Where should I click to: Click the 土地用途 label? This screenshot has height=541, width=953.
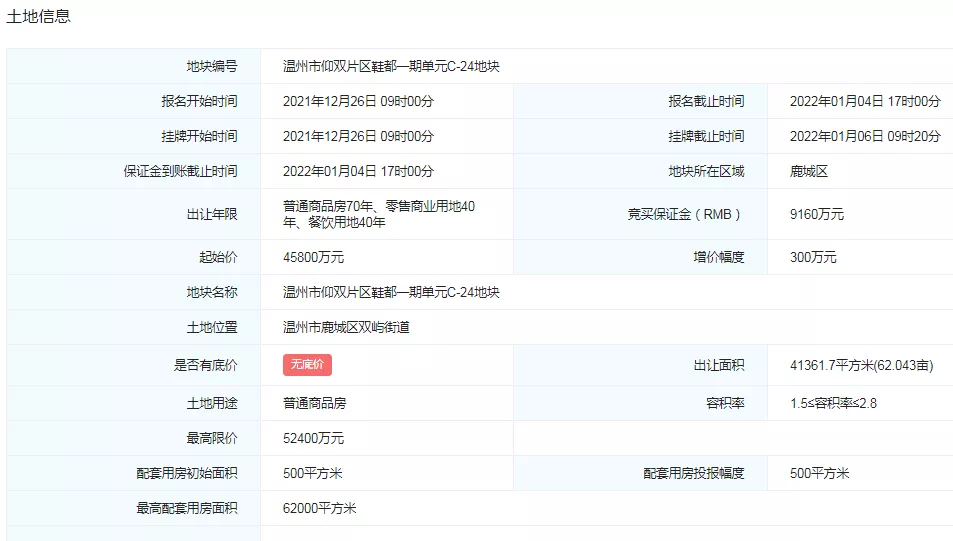tap(212, 403)
